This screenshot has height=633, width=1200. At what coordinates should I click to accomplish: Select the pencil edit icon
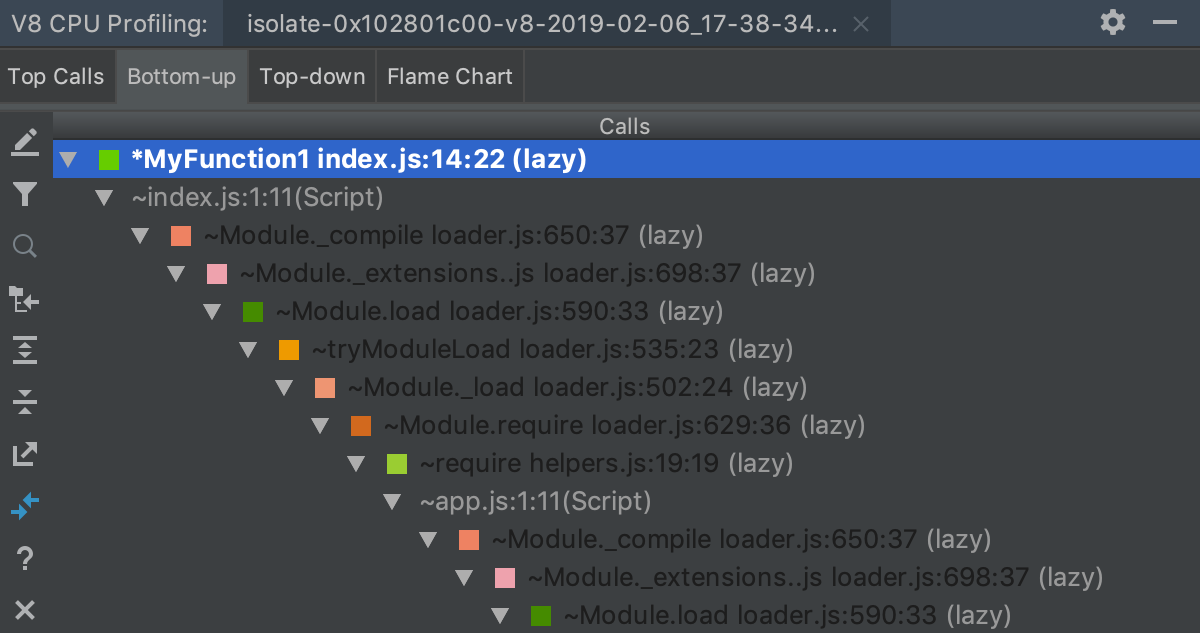pyautogui.click(x=25, y=142)
